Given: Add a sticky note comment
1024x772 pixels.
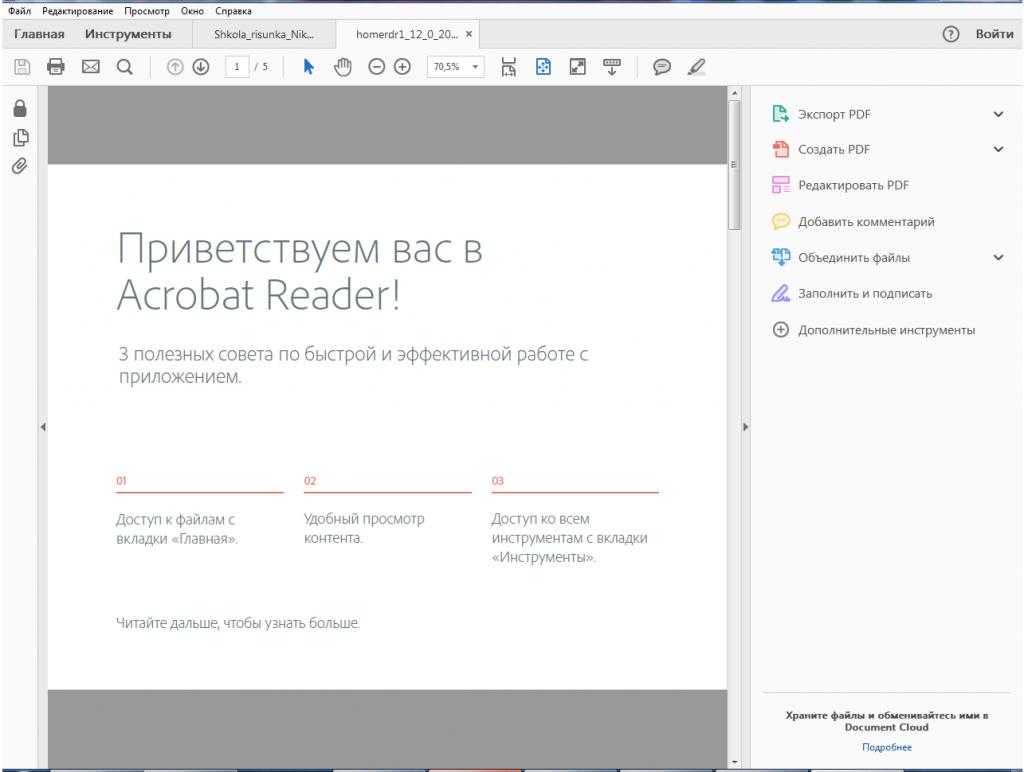Looking at the screenshot, I should coord(661,67).
